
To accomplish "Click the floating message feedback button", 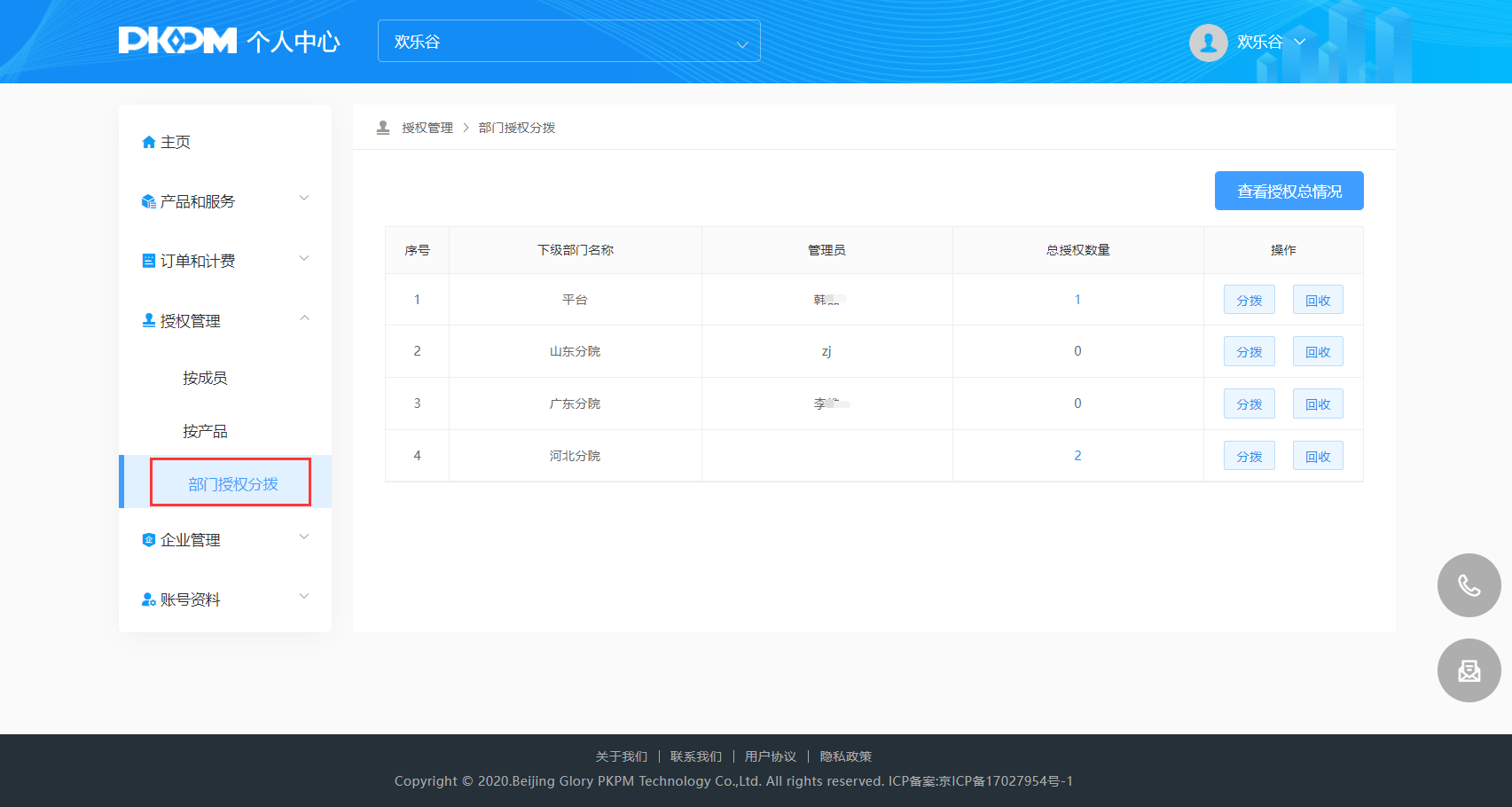I will tap(1469, 670).
